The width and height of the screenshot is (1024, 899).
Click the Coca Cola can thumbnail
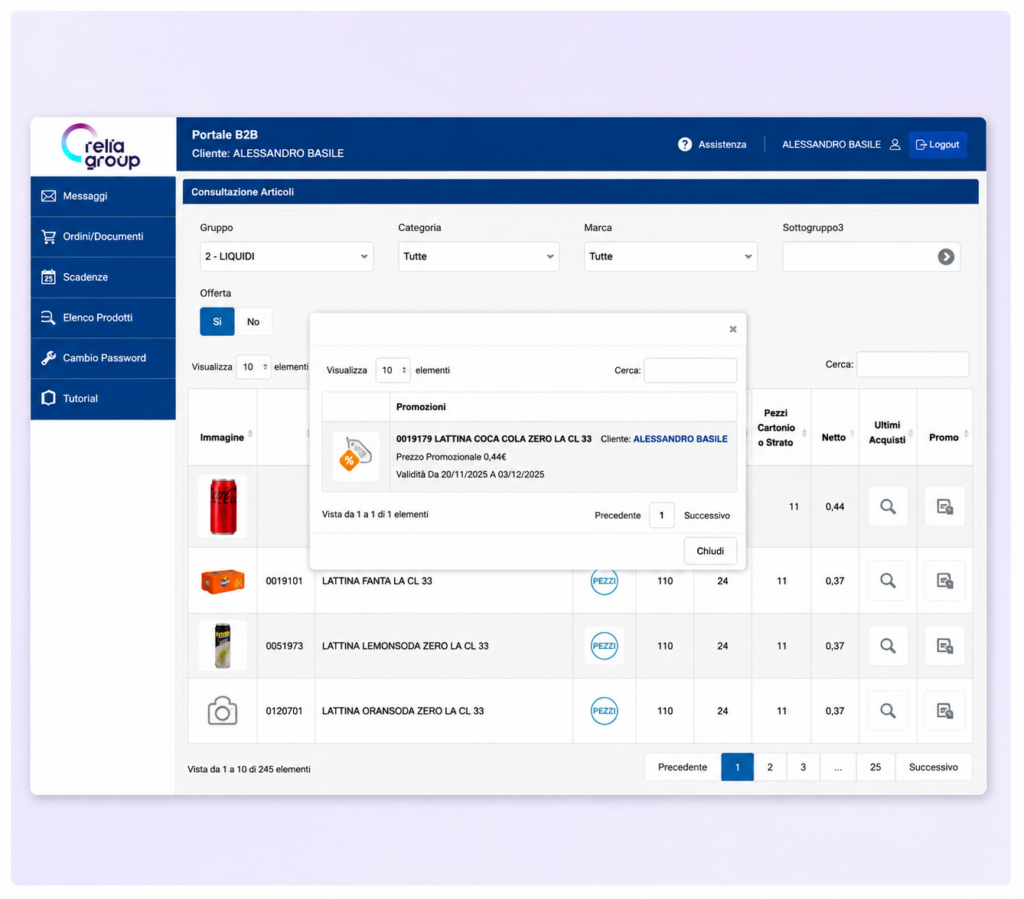[x=223, y=506]
